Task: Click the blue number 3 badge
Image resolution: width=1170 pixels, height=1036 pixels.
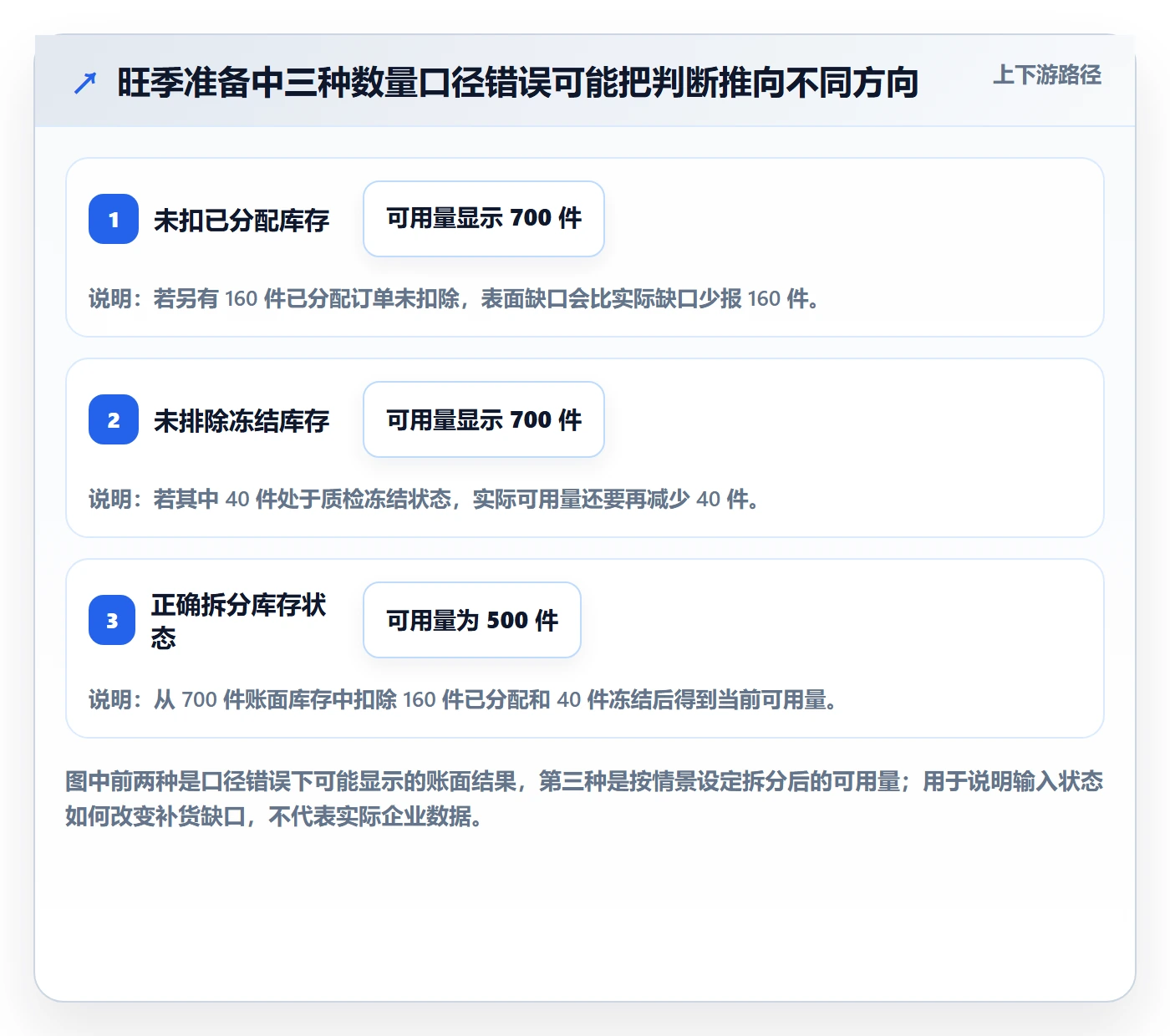Action: coord(112,620)
